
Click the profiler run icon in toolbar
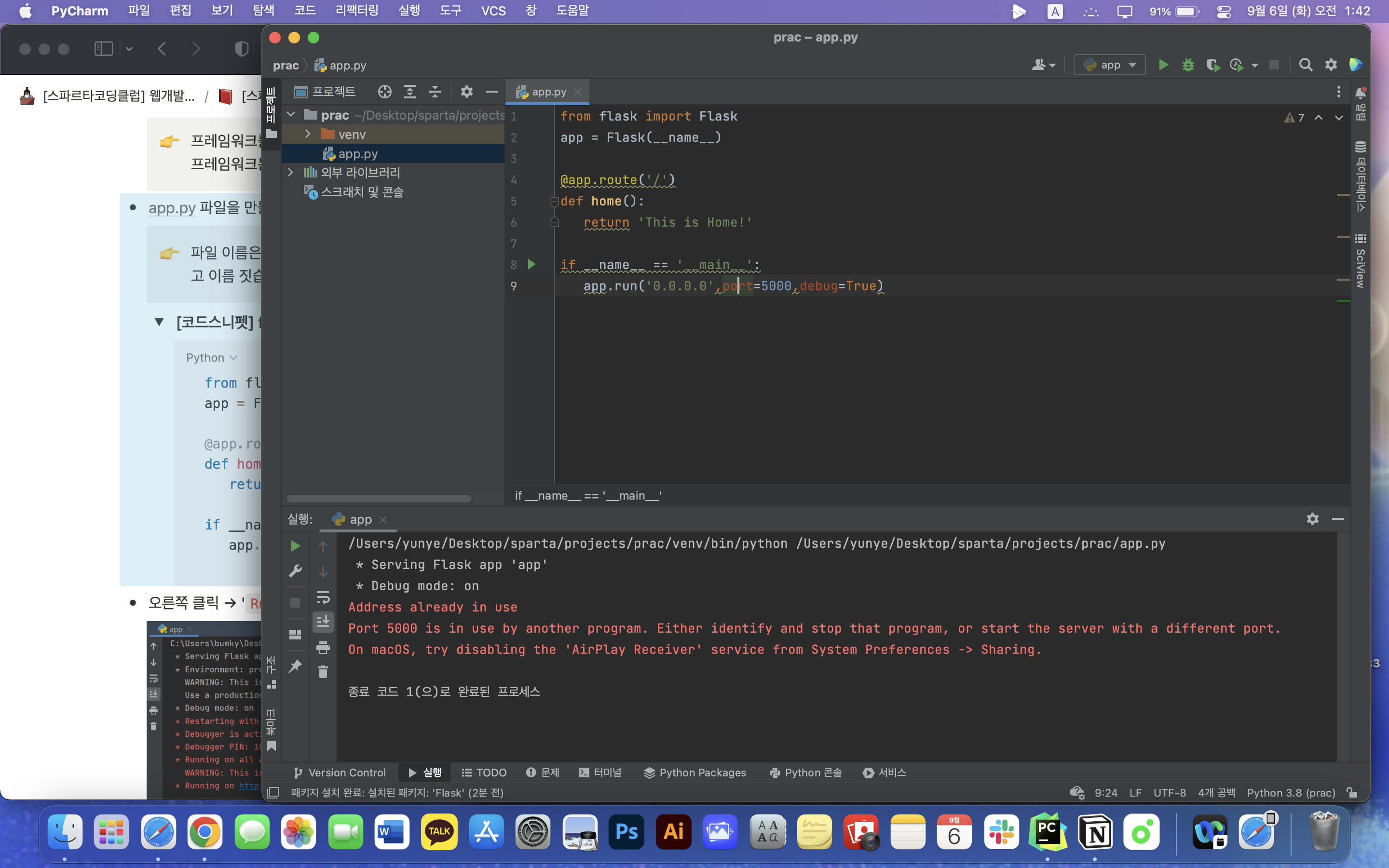click(x=1236, y=65)
